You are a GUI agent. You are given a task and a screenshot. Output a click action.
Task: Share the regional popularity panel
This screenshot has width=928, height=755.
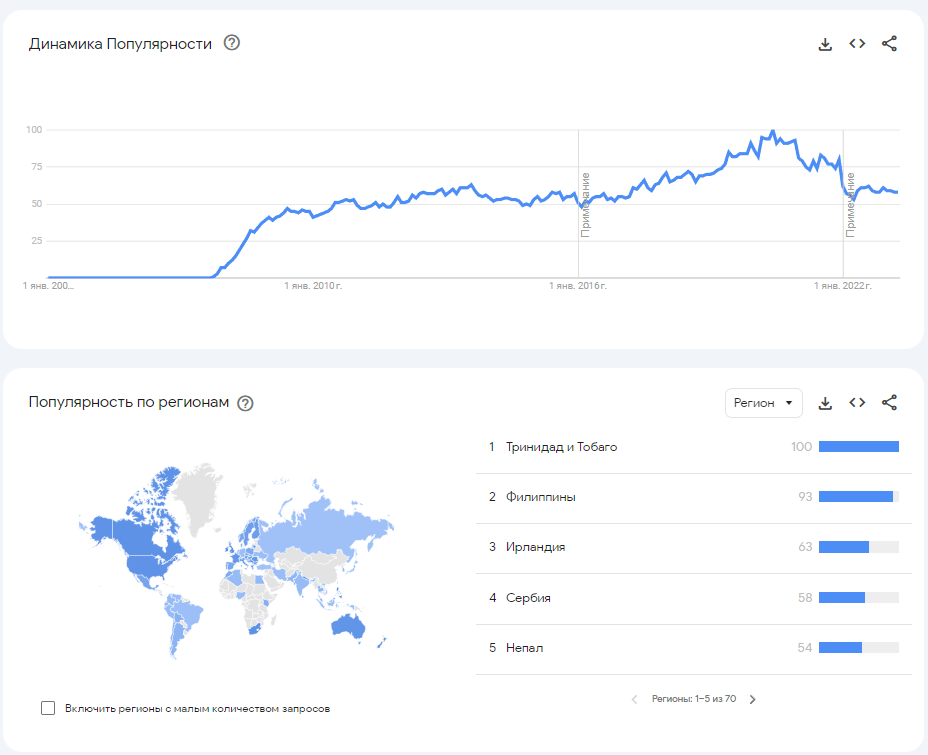(889, 403)
